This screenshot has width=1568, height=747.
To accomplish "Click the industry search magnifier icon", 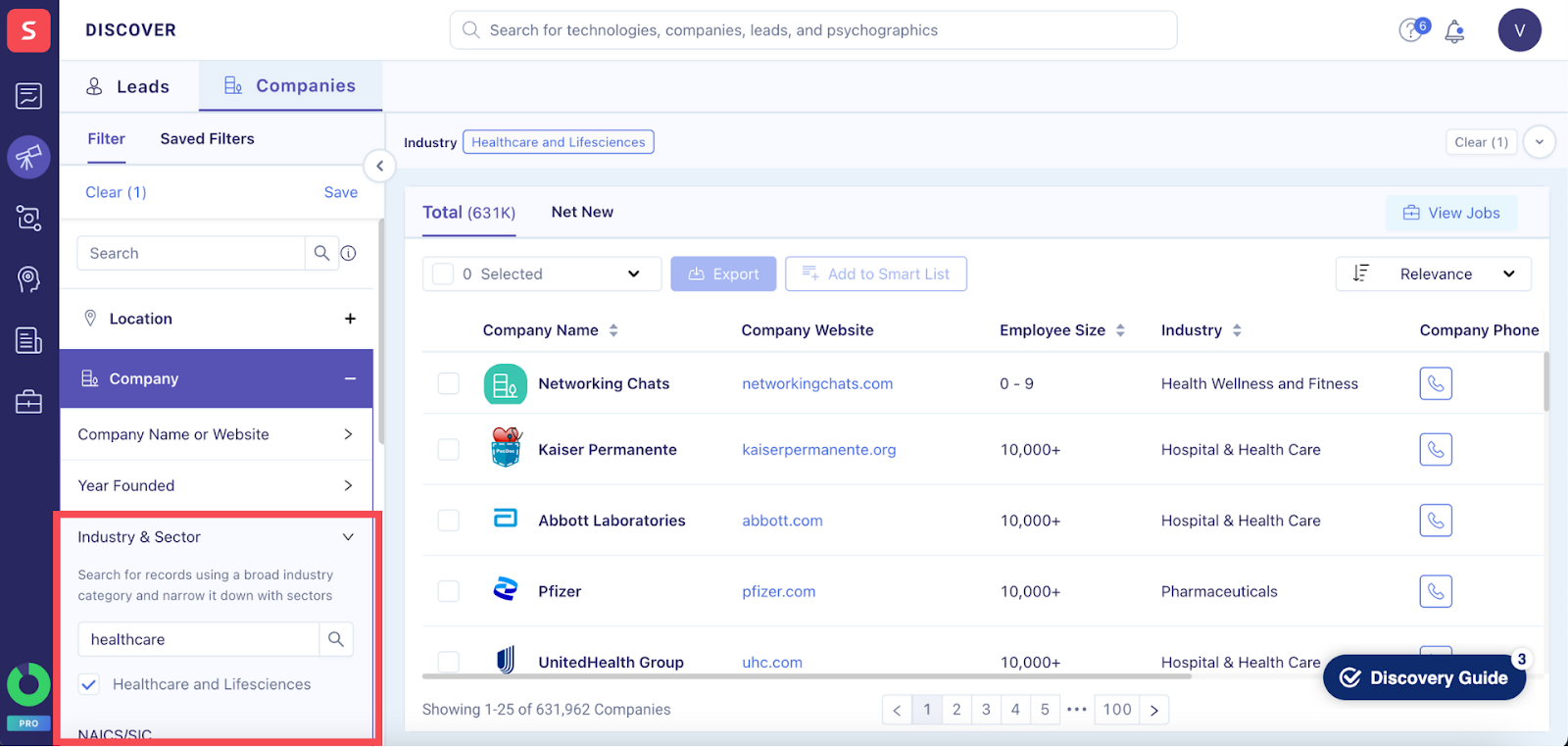I will (x=336, y=639).
